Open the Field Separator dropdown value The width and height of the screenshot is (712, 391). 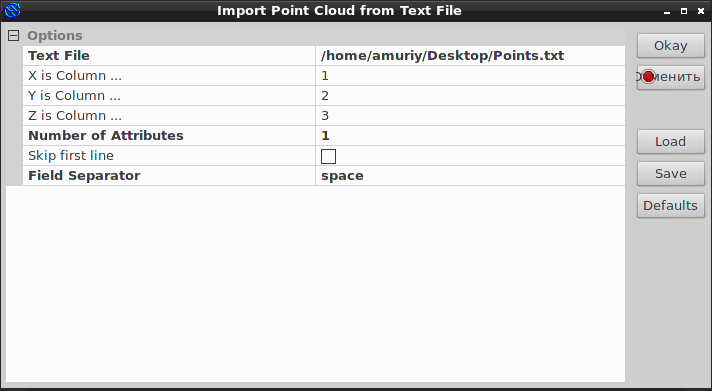pyautogui.click(x=470, y=176)
